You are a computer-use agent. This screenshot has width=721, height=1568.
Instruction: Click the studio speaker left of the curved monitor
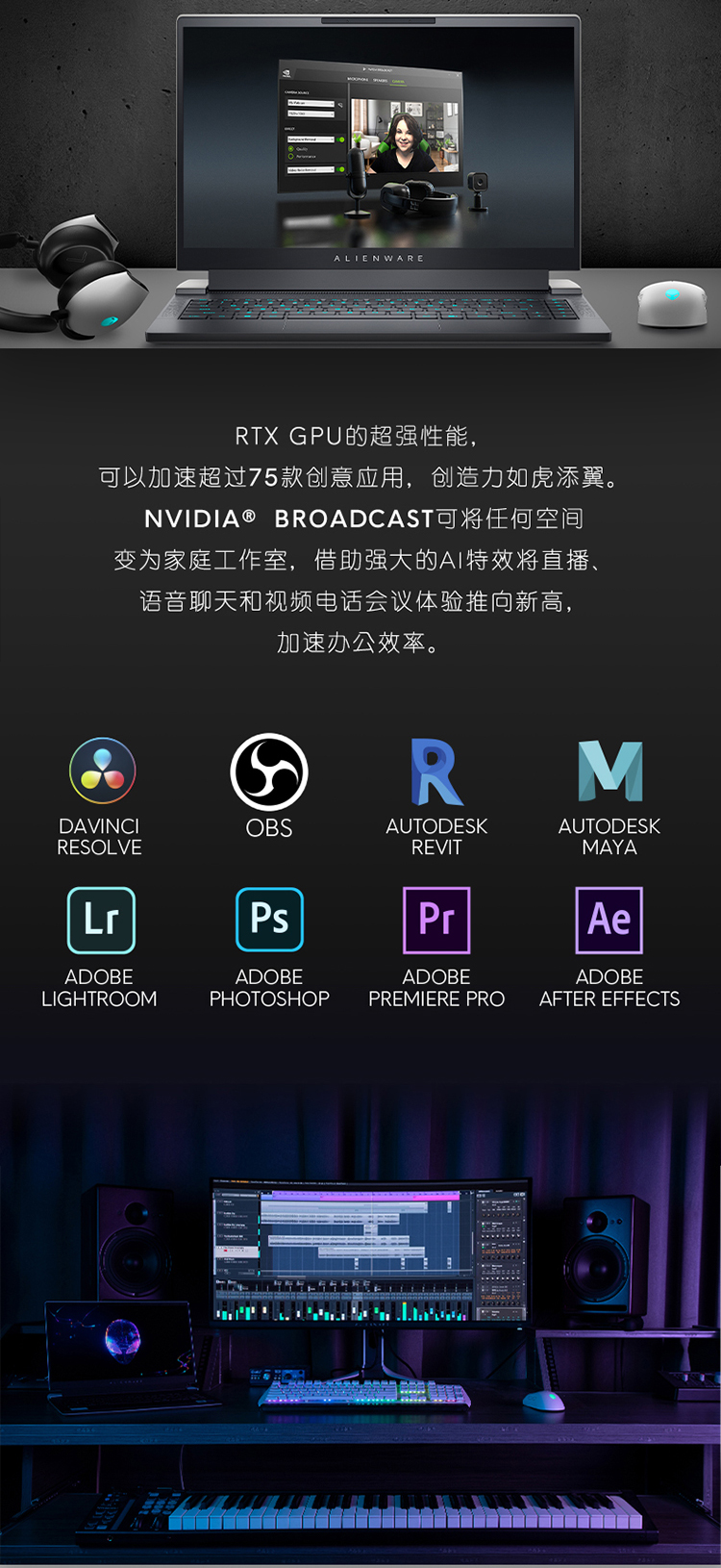pyautogui.click(x=134, y=1242)
